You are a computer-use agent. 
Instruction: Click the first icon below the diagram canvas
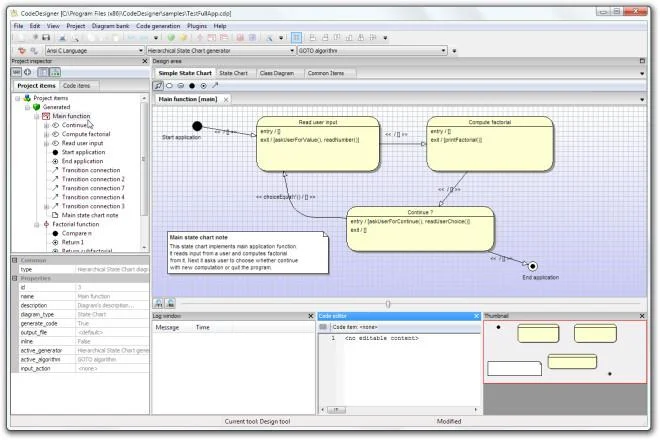159,303
